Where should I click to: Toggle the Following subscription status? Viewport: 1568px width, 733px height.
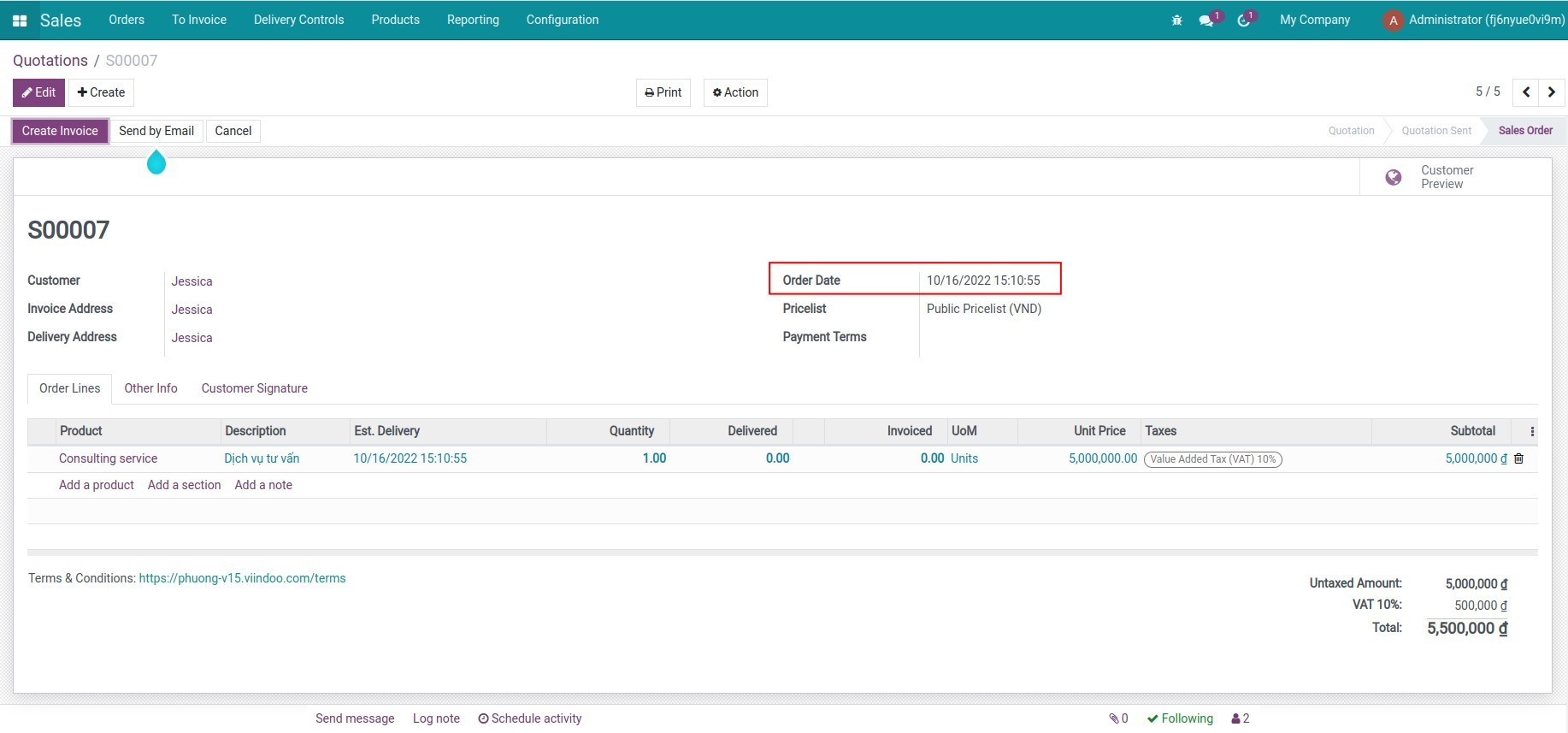click(1180, 718)
